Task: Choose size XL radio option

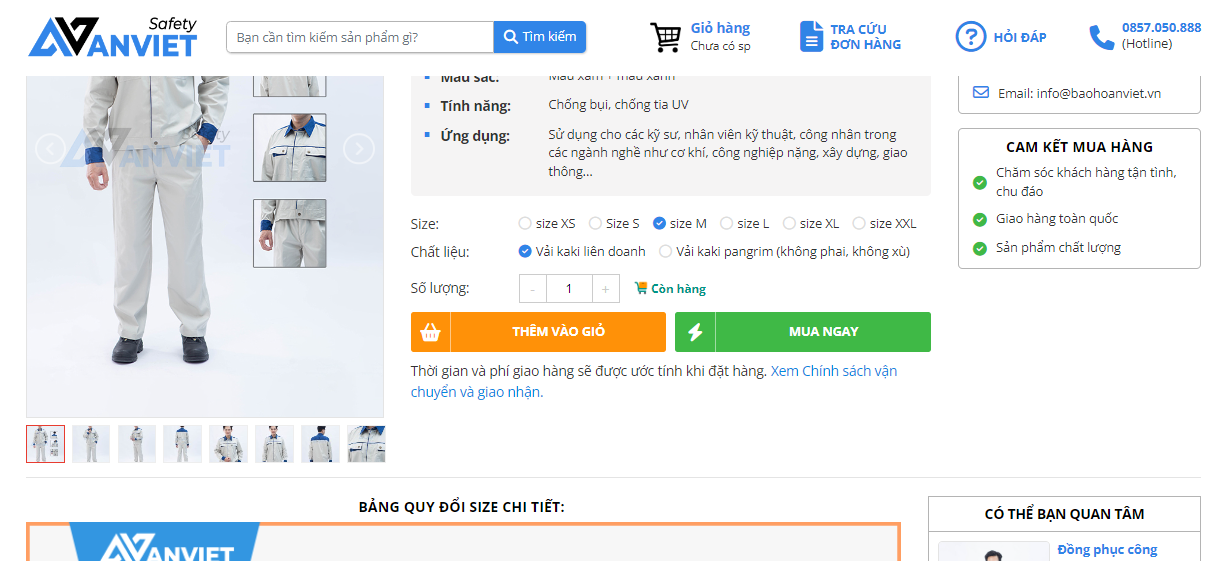Action: (x=789, y=224)
